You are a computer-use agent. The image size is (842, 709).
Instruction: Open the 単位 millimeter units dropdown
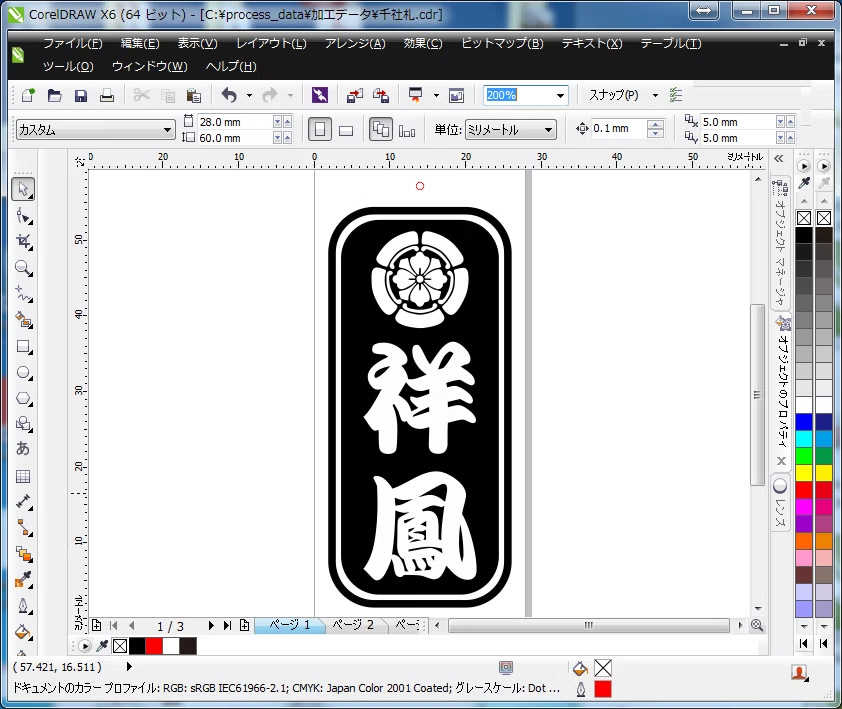[548, 129]
